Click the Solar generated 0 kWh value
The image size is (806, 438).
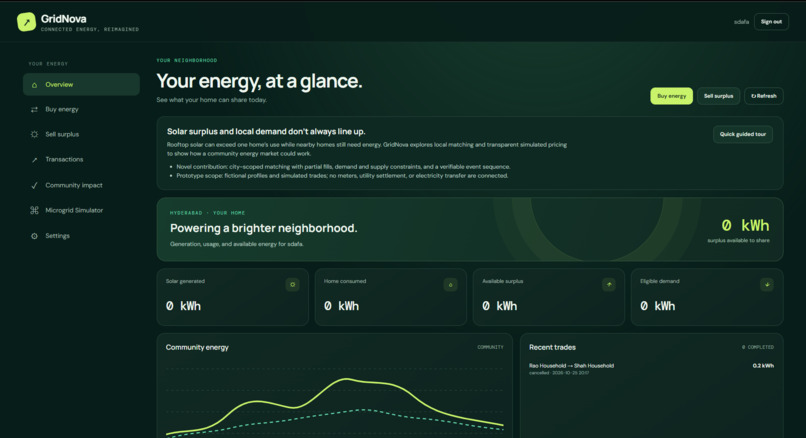pyautogui.click(x=183, y=306)
